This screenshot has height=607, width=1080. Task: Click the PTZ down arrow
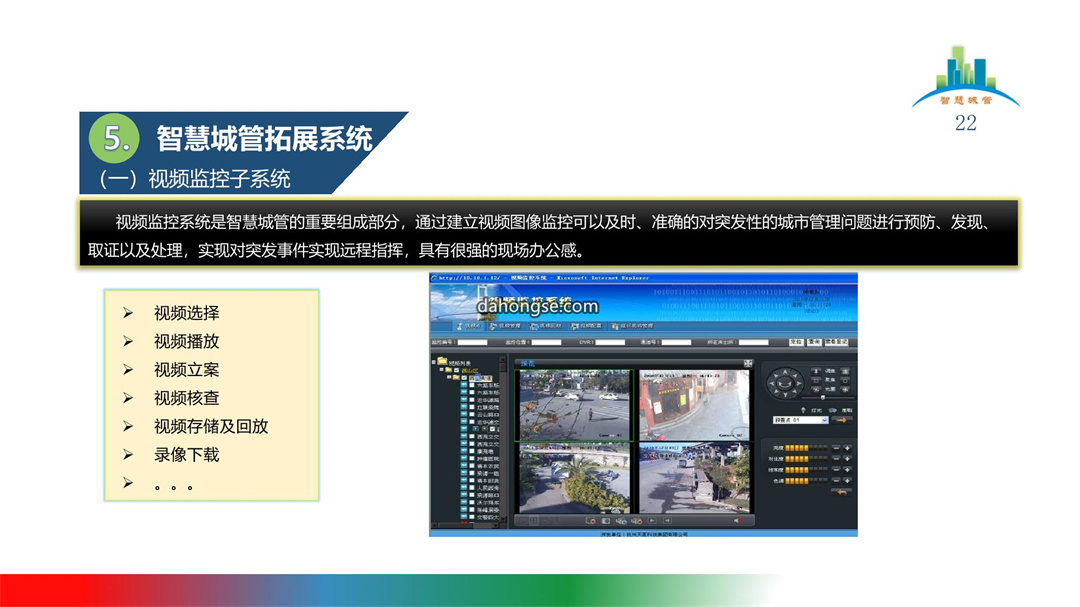point(785,394)
